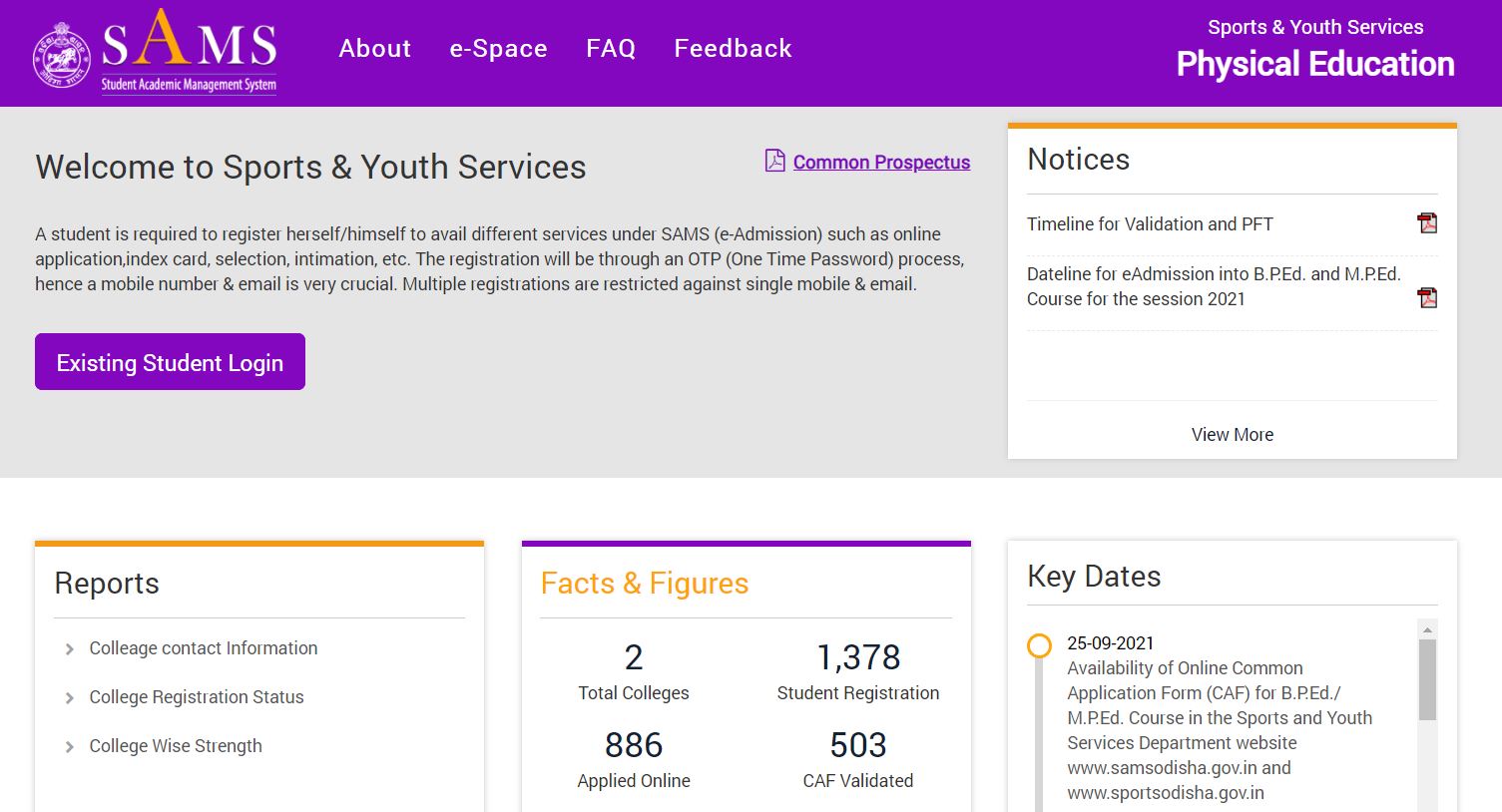Click the Key Dates heading
This screenshot has width=1502, height=812.
(x=1094, y=577)
